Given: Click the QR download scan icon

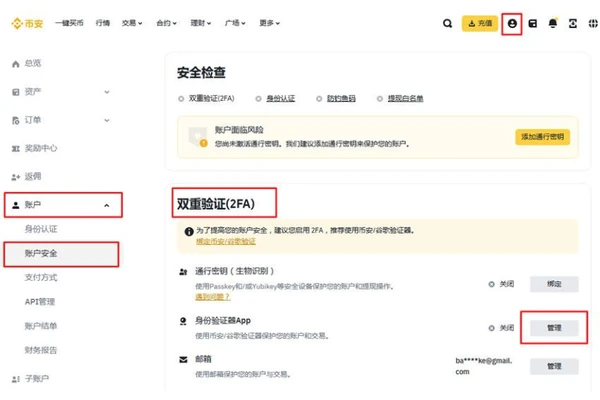Looking at the screenshot, I should [572, 23].
